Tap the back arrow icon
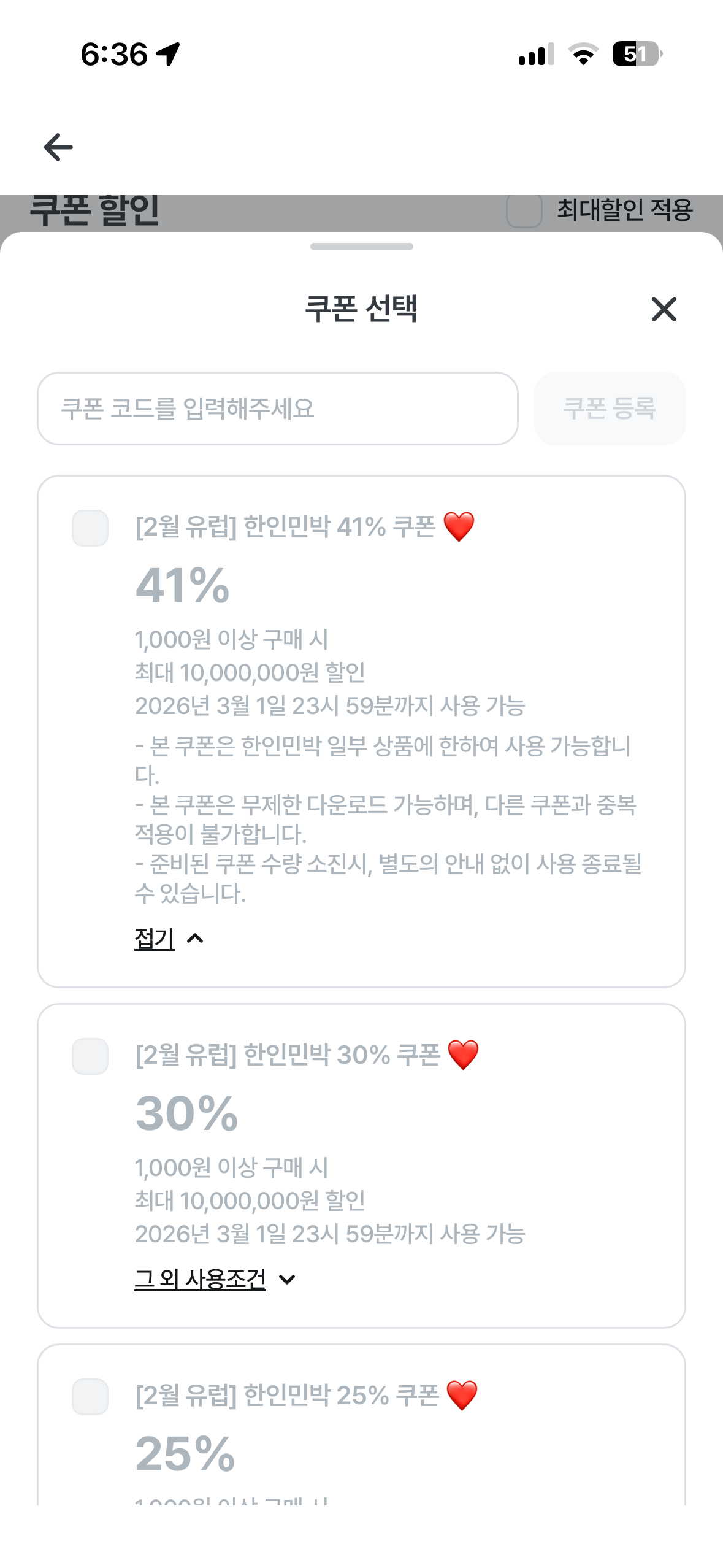Screen dimensions: 723x1568 [58, 147]
